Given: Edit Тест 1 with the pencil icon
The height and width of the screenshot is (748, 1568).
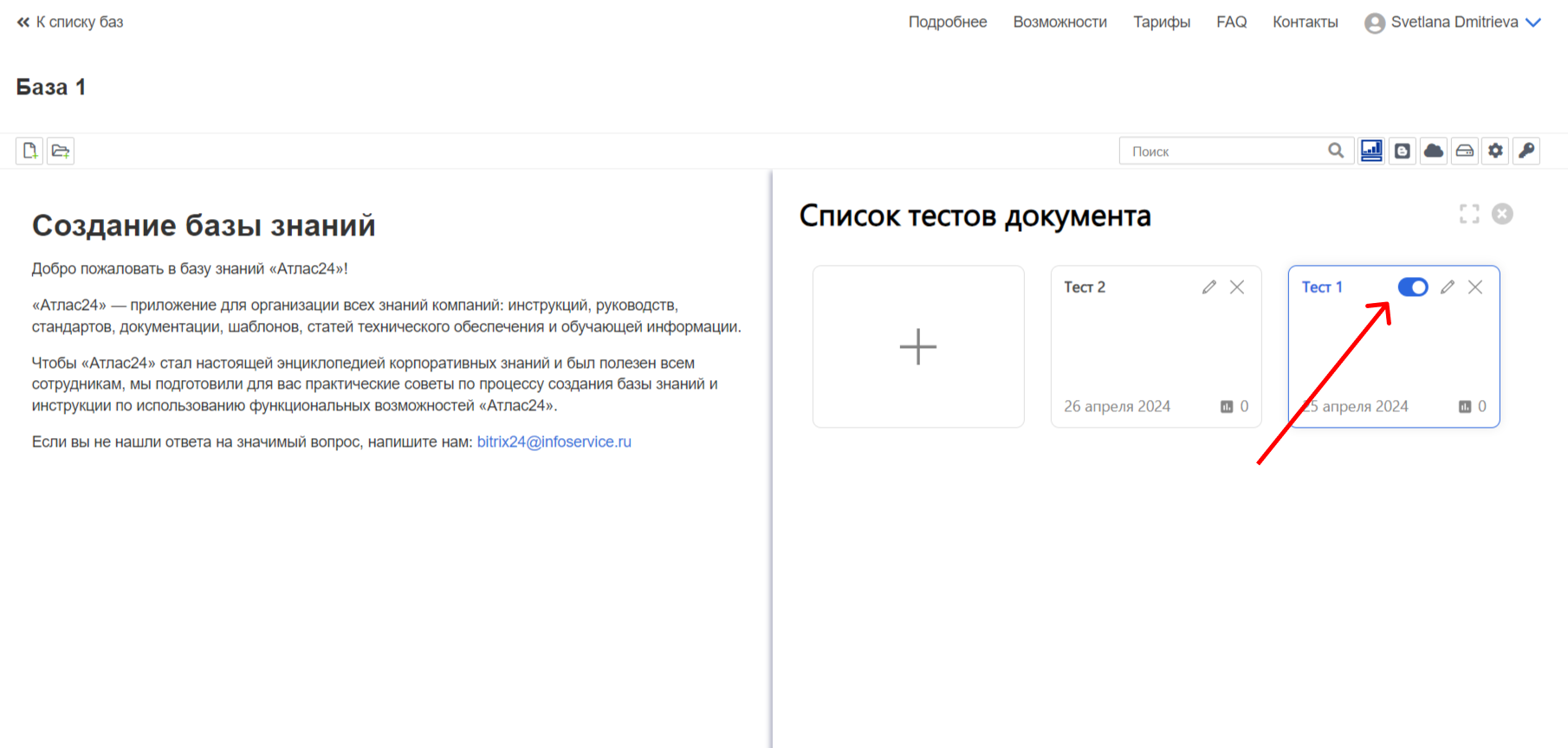Looking at the screenshot, I should click(1448, 287).
